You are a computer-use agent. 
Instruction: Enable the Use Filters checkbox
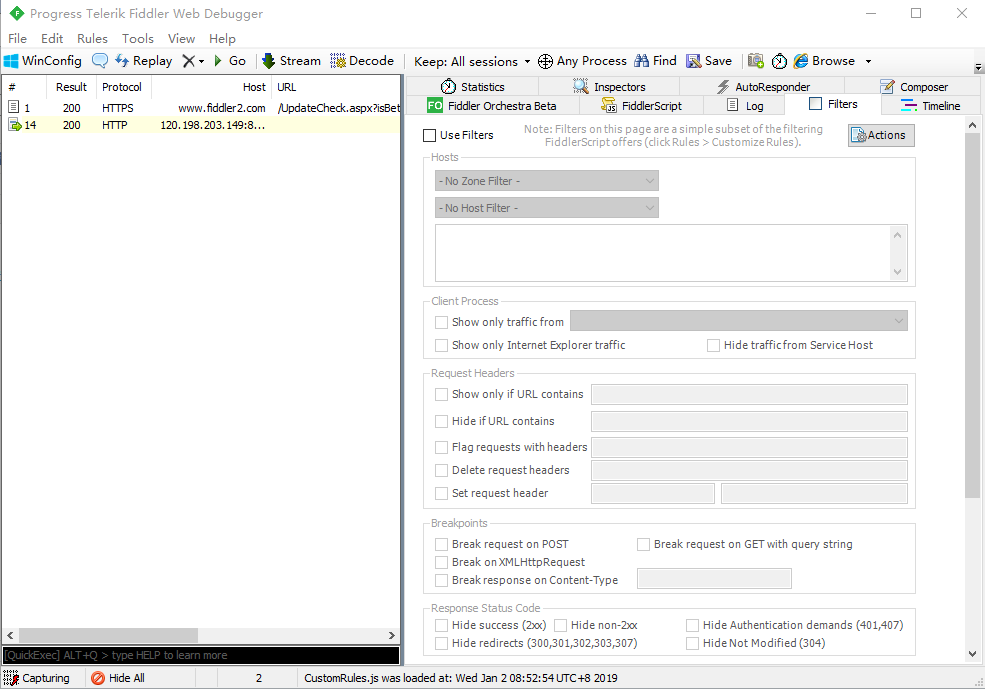pos(430,135)
